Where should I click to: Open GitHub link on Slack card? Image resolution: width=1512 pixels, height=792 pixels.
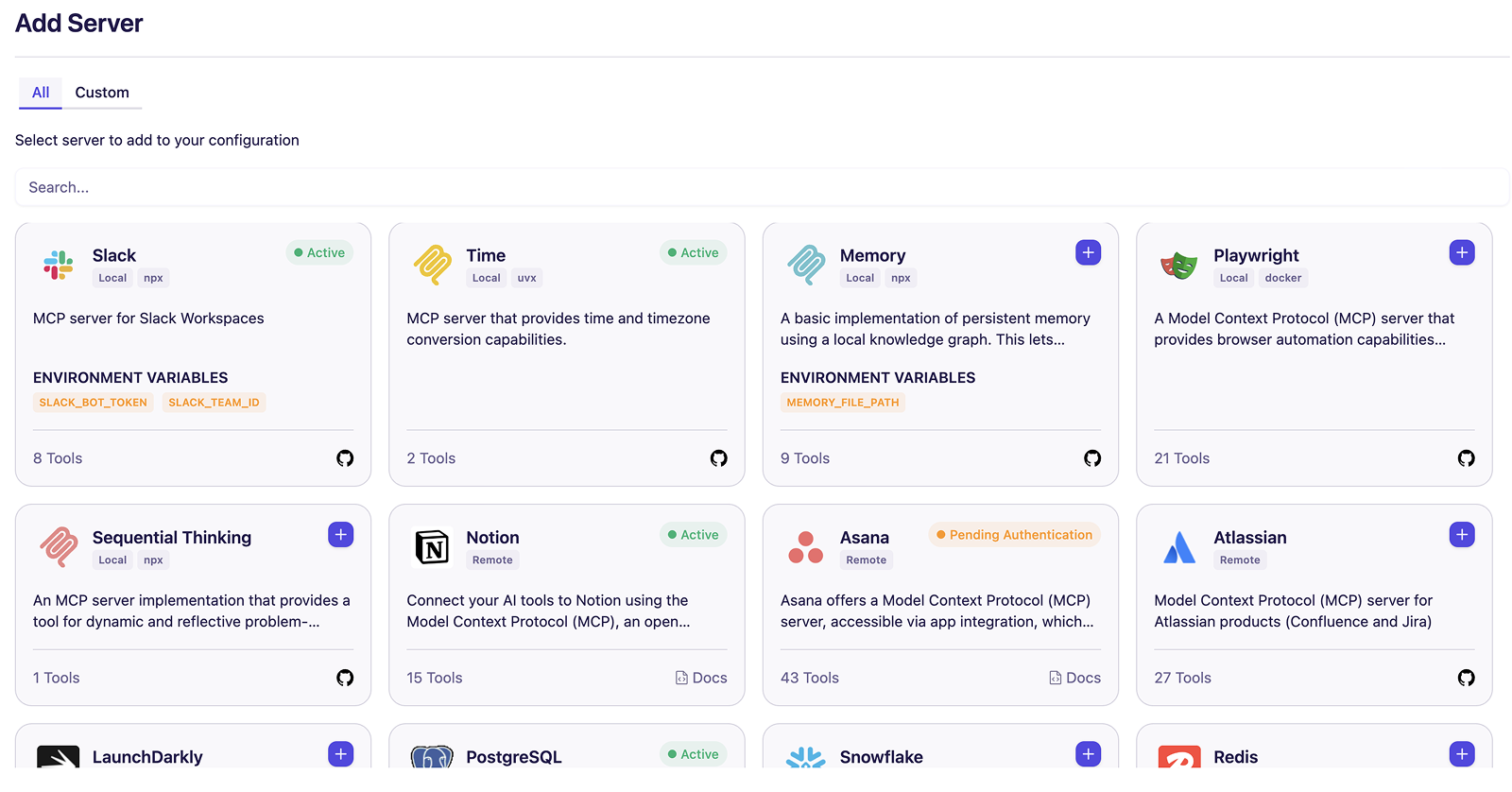pos(345,458)
